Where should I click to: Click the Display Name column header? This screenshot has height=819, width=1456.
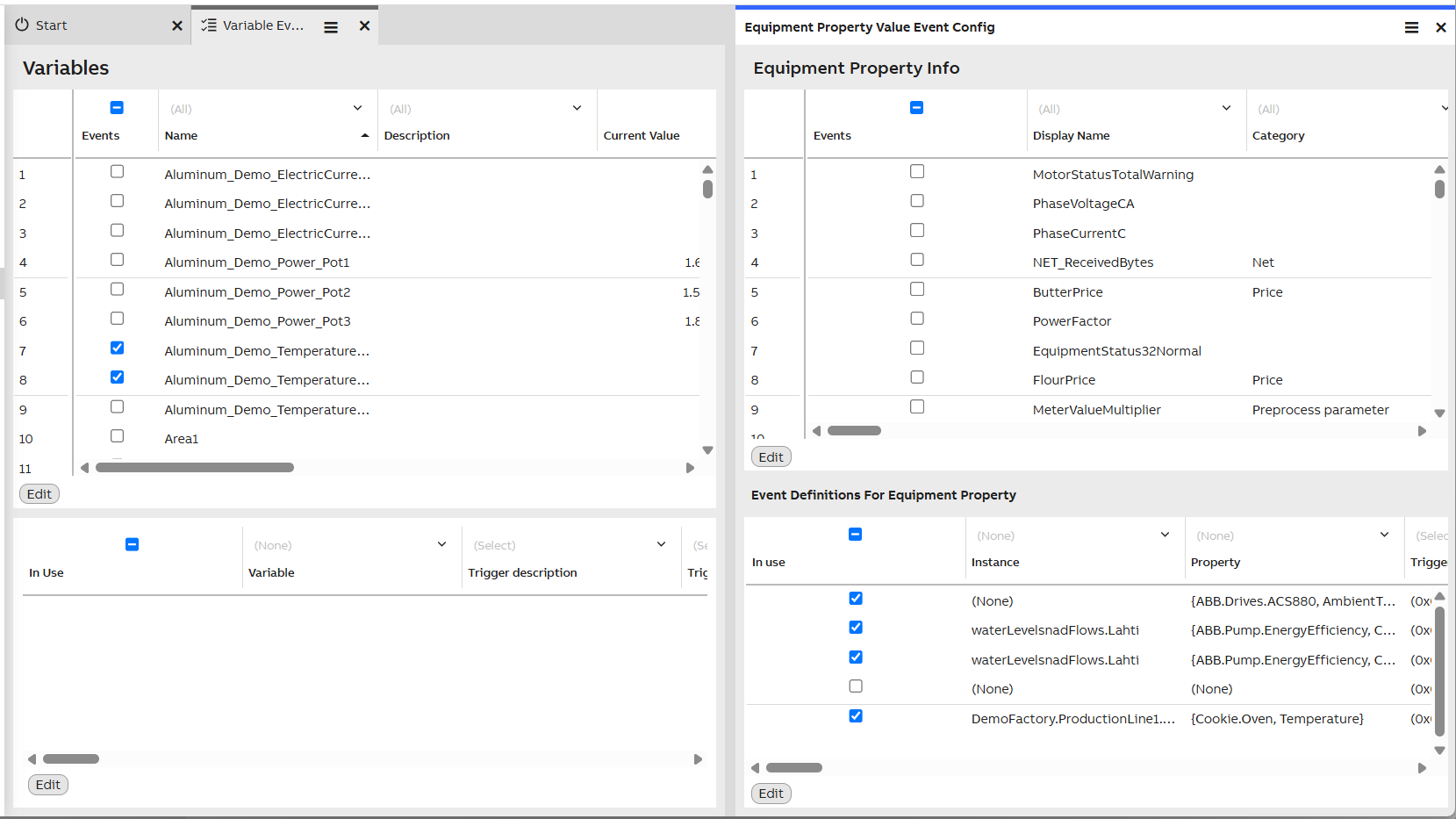click(1072, 136)
